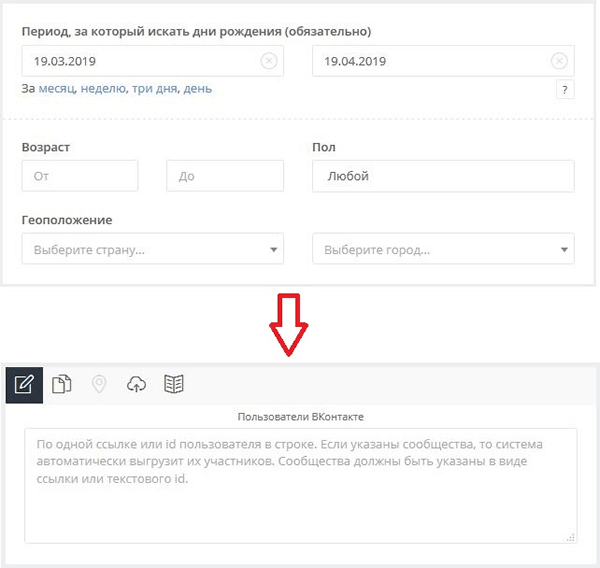Open the copy from files icon
Viewport: 600px width, 568px height.
coord(62,384)
